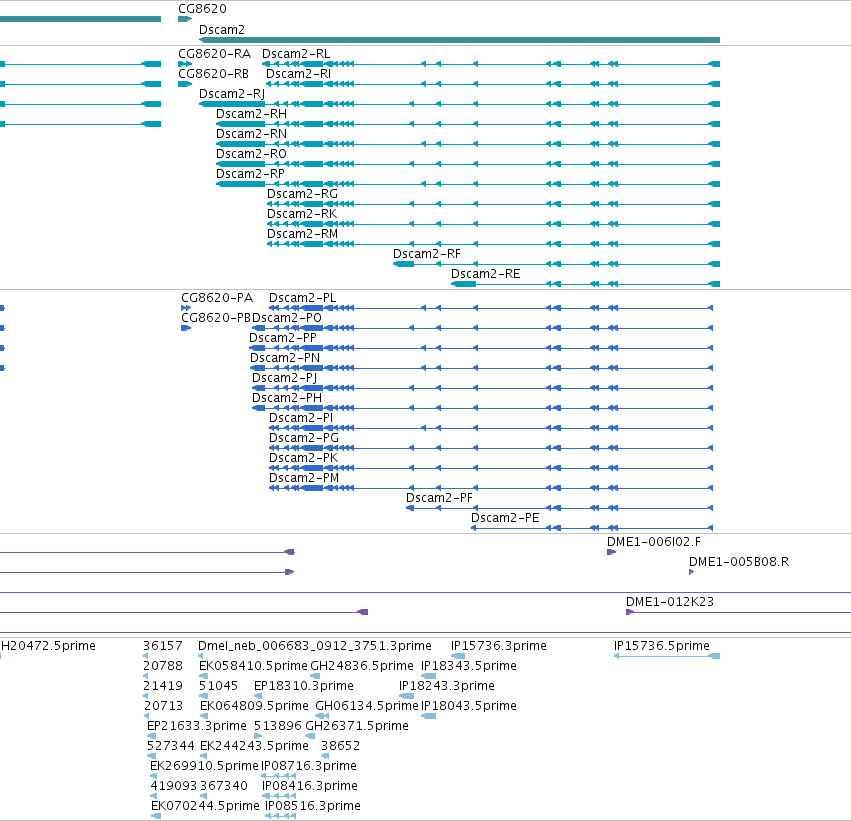Select feature 51045
851x821 pixels.
(219, 686)
